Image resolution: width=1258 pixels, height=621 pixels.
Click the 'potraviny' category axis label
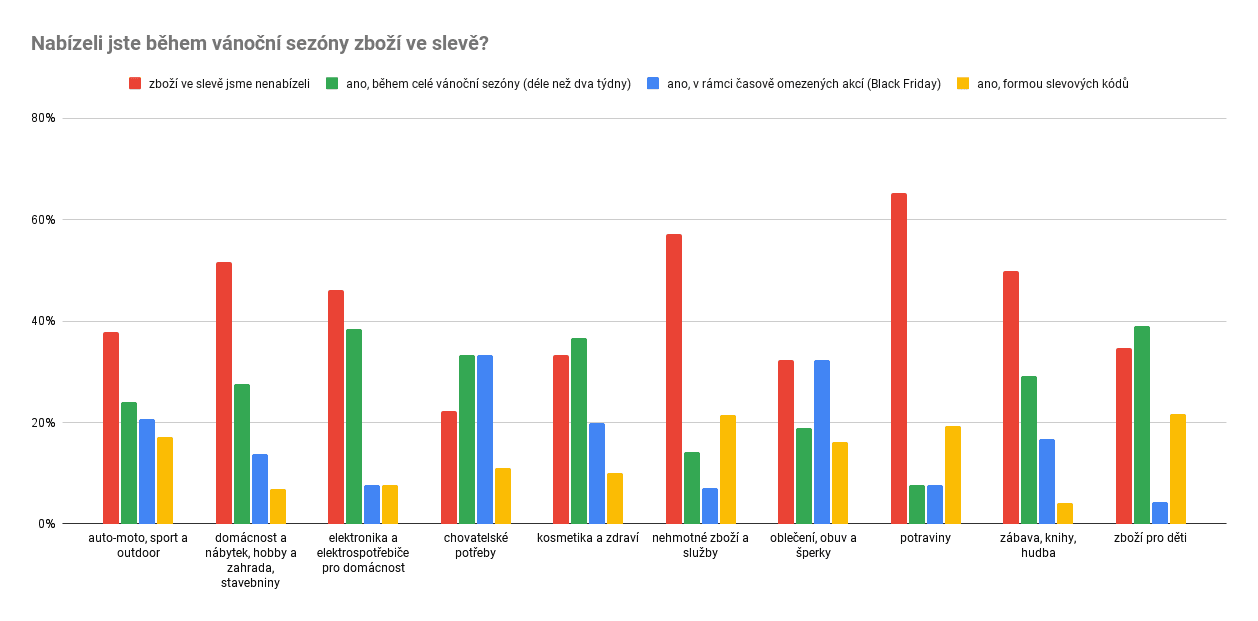click(925, 538)
